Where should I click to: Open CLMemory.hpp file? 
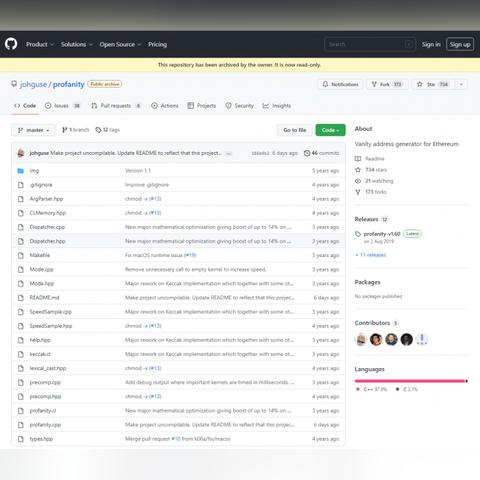48,213
